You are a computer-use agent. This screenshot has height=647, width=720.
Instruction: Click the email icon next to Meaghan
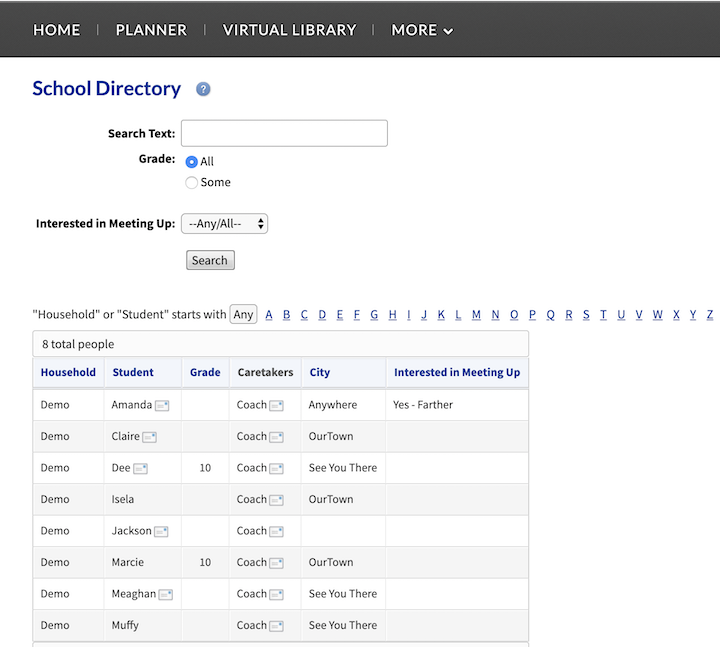pyautogui.click(x=166, y=594)
